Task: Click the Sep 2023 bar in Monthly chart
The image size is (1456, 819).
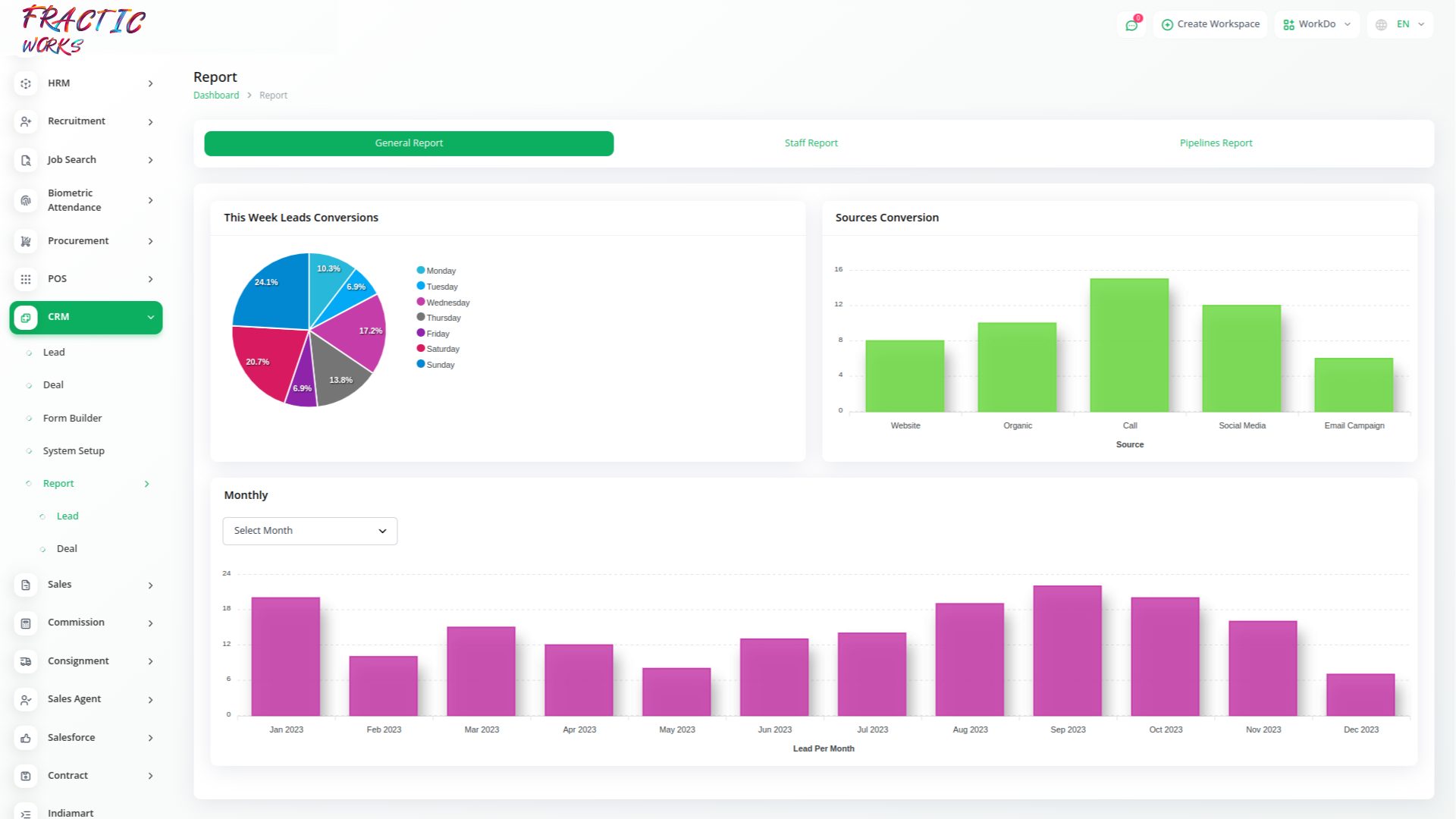Action: point(1067,651)
